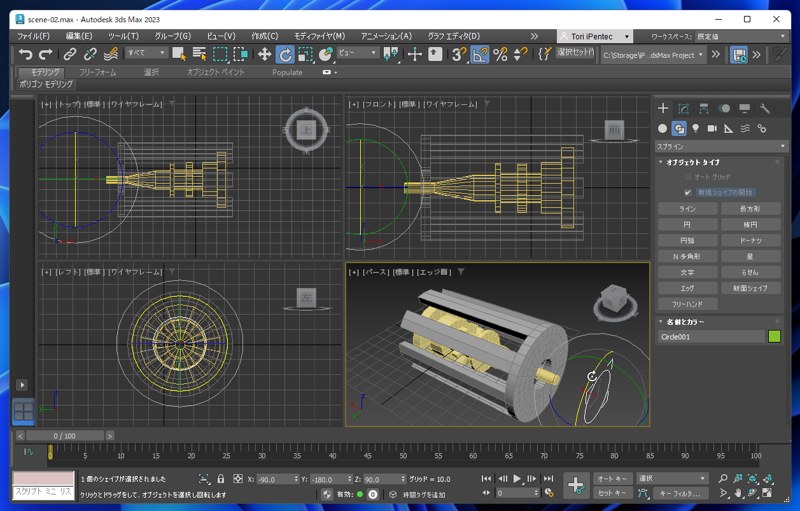
Task: Click the 円 shape button
Action: 687,224
